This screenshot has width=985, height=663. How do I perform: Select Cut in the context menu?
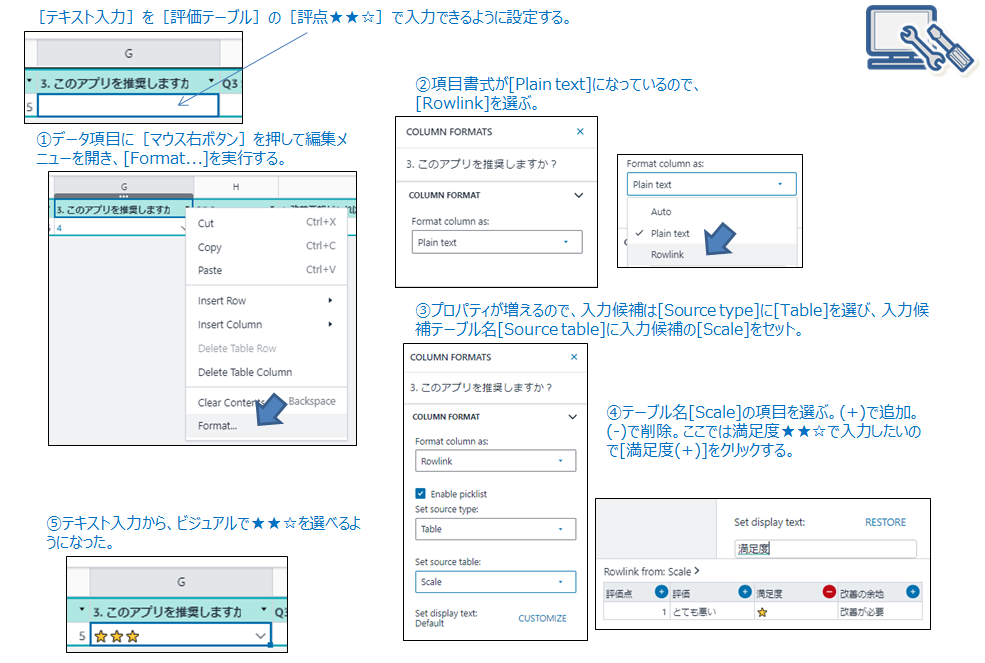tap(266, 223)
